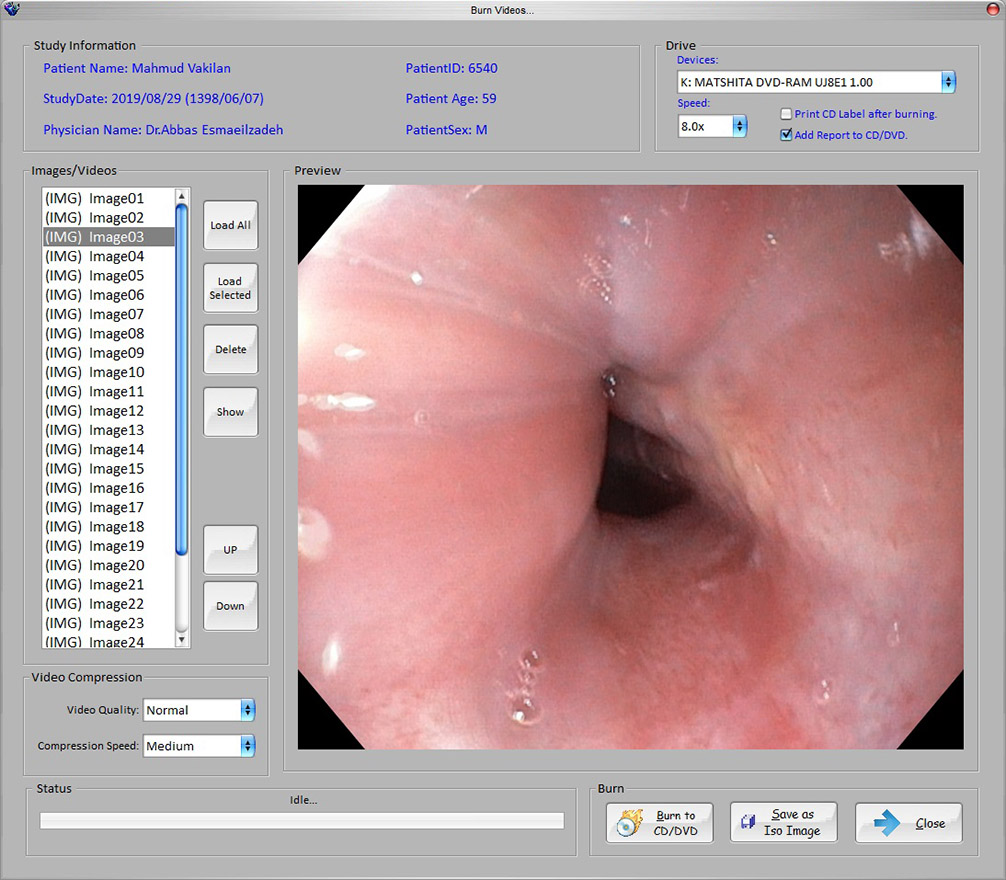Enable Print CD Label after burning
This screenshot has width=1006, height=880.
coord(786,114)
